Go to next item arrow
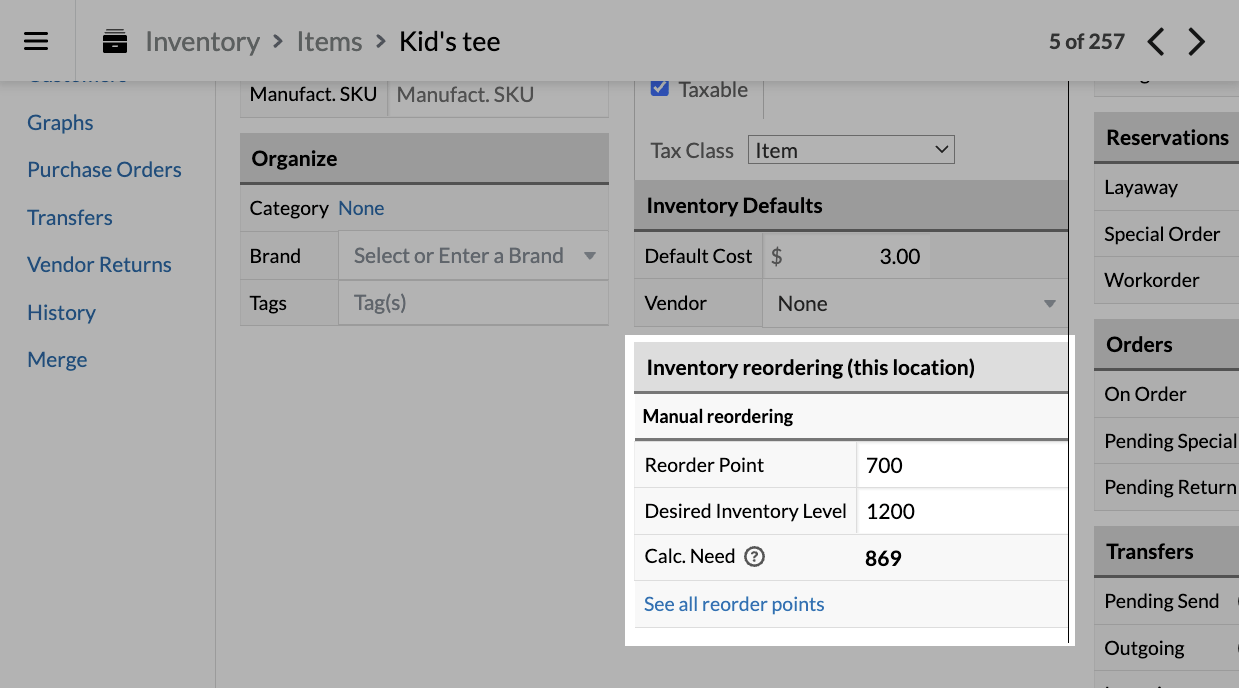 [x=1197, y=42]
